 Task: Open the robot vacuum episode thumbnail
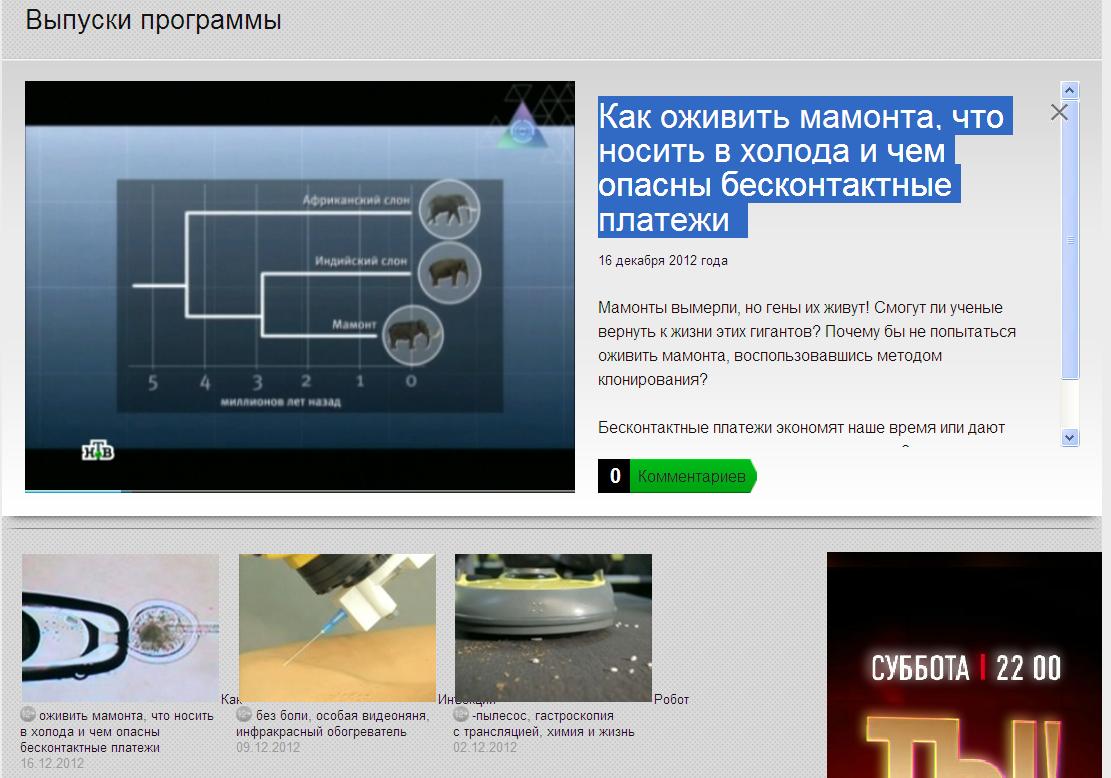coord(553,628)
